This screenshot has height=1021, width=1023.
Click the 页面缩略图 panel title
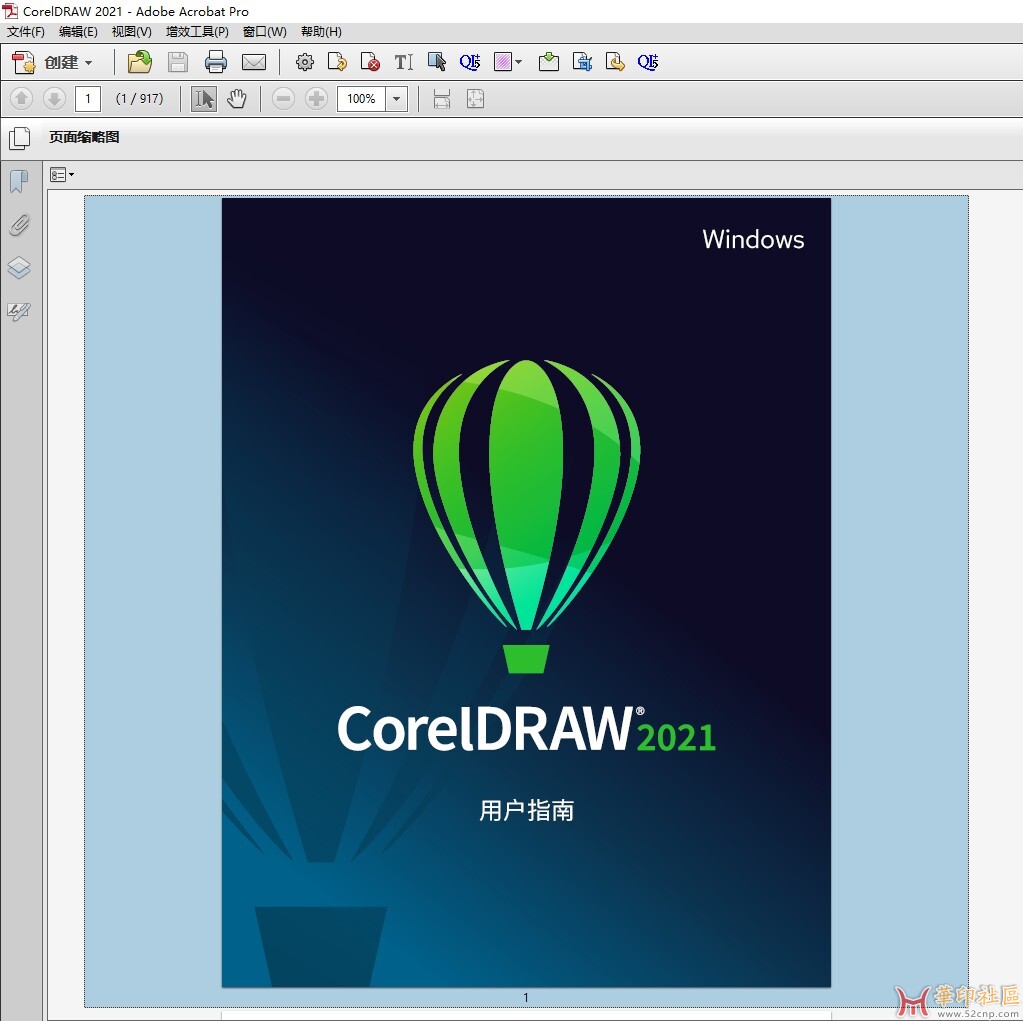click(x=84, y=137)
